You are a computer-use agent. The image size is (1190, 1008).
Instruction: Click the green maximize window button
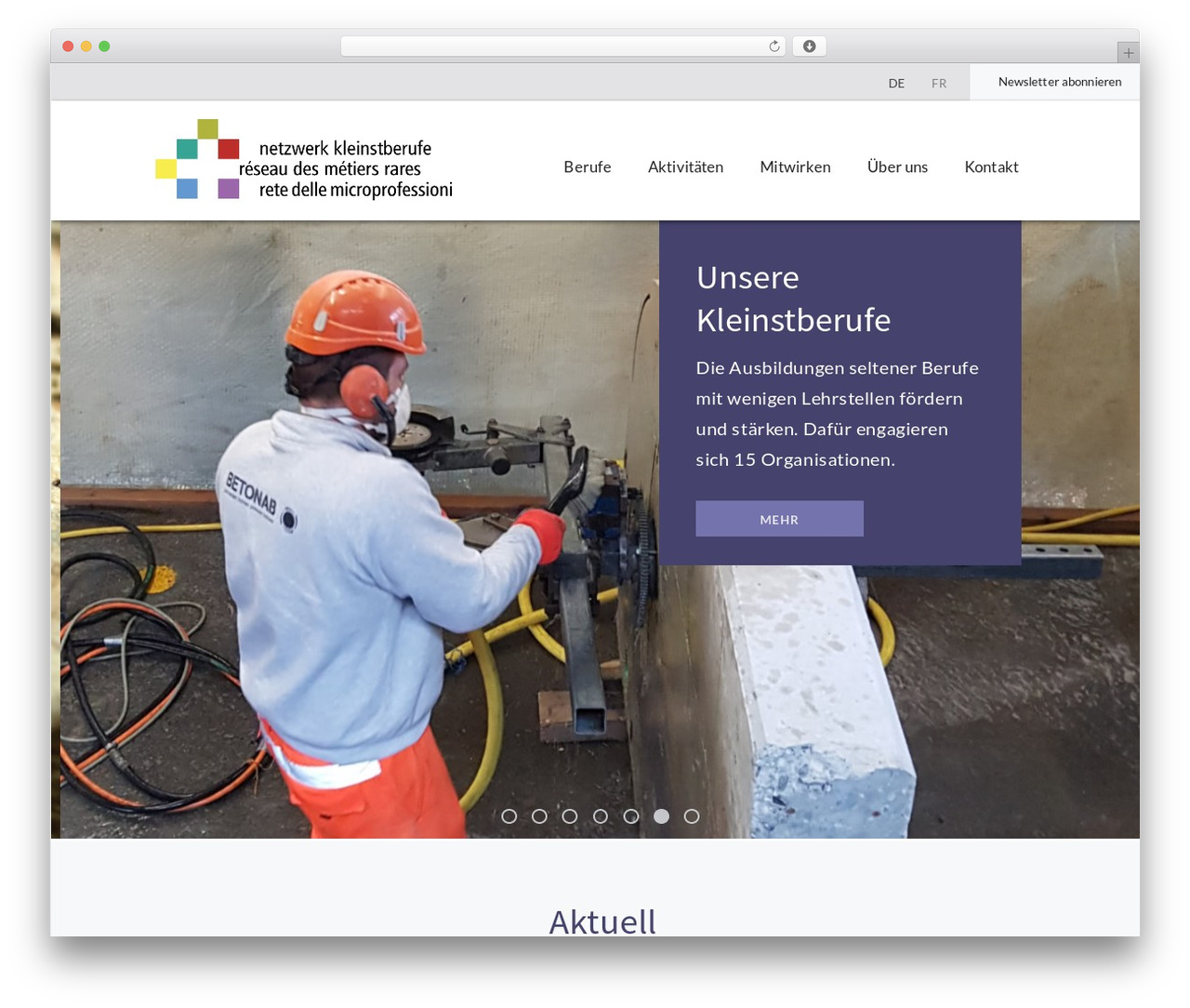tap(104, 46)
